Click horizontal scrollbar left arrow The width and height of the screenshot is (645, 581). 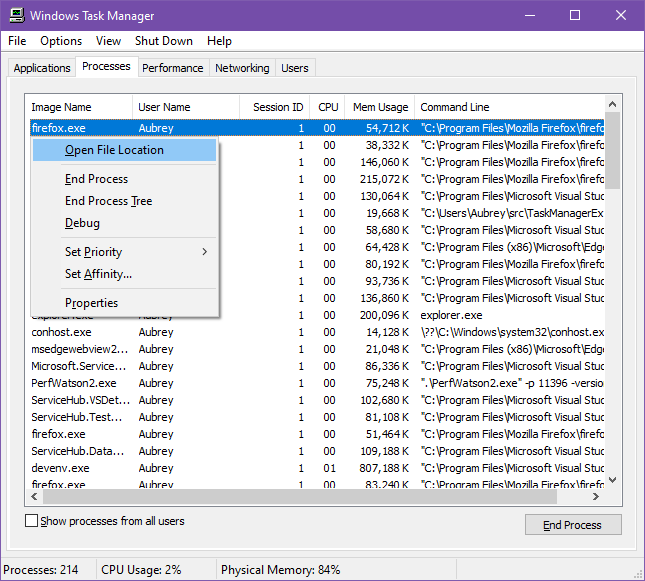click(x=35, y=496)
